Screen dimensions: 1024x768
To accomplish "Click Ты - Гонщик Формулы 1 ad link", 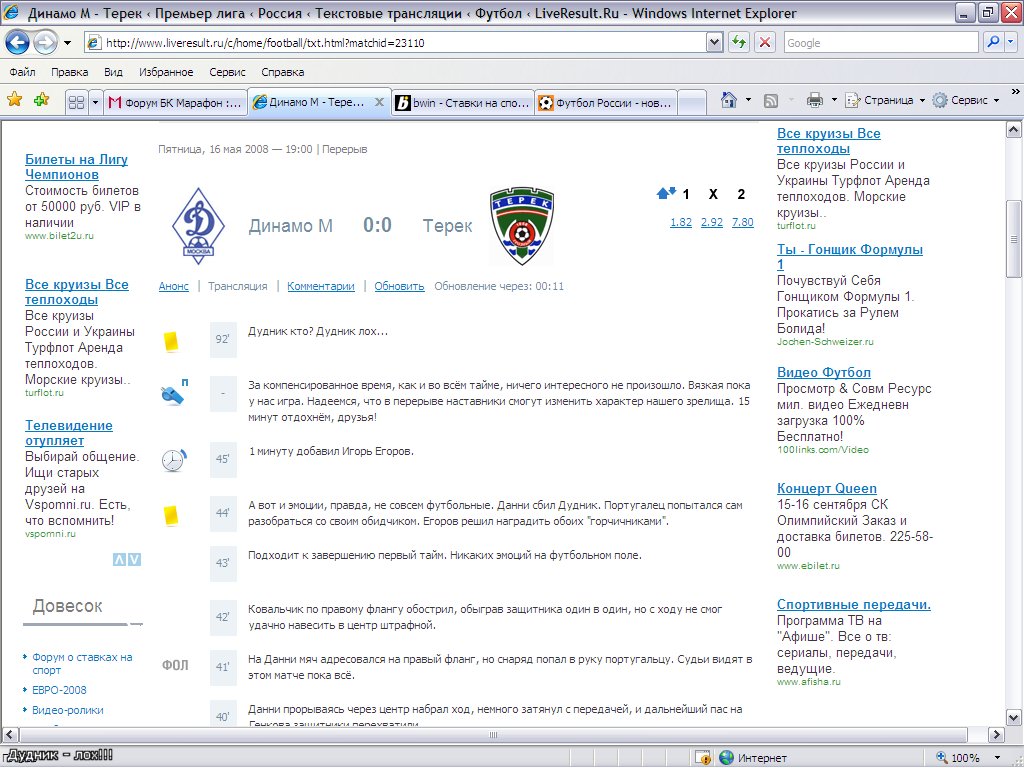I will (850, 257).
